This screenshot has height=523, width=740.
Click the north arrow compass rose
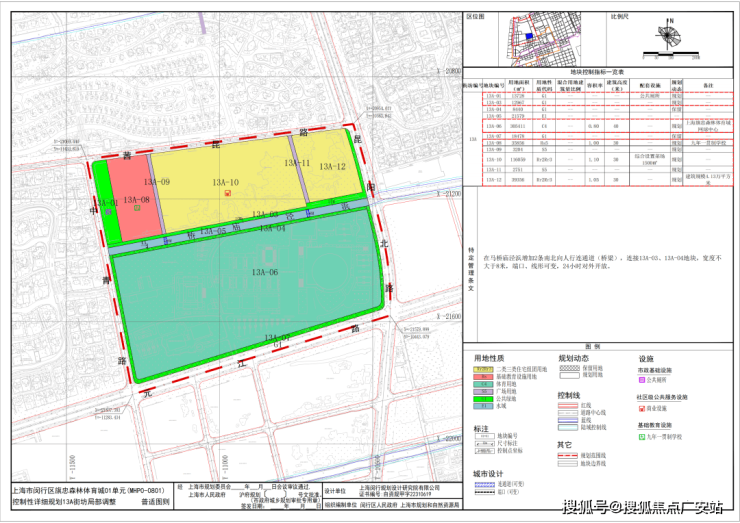coord(667,35)
